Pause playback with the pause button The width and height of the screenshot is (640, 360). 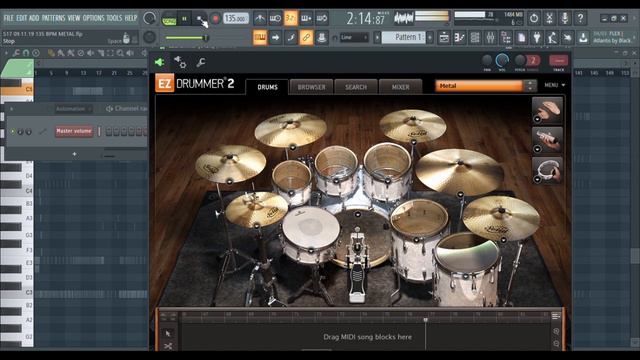pyautogui.click(x=184, y=19)
